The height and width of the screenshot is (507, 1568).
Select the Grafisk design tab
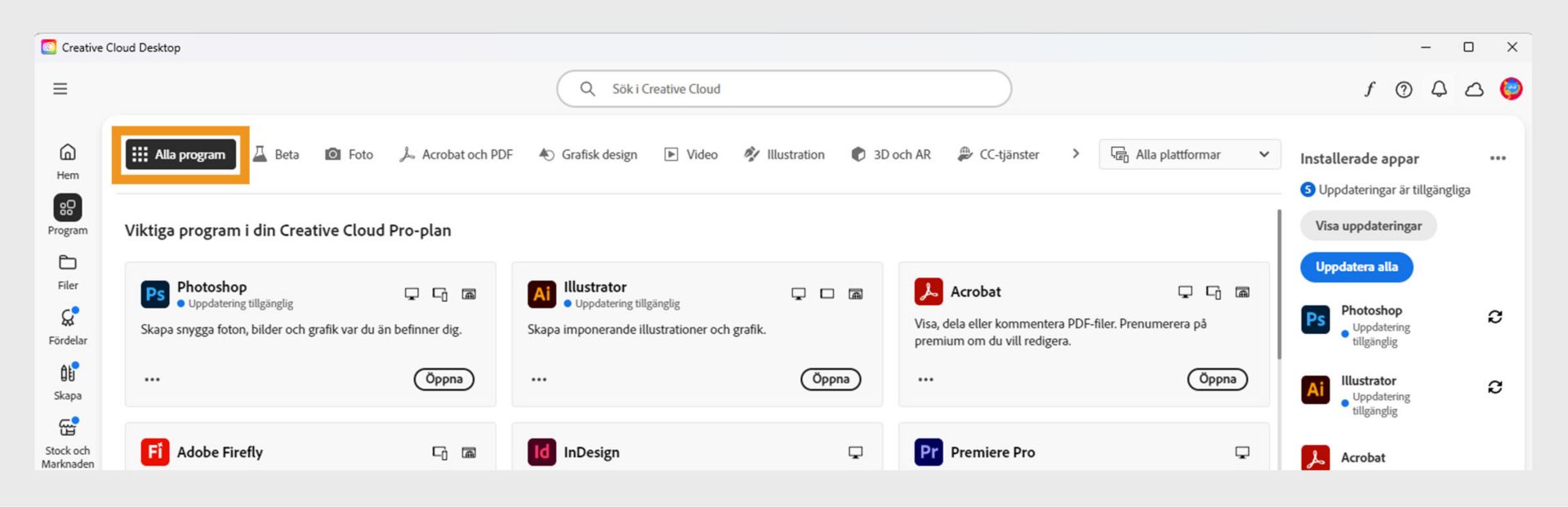(589, 154)
